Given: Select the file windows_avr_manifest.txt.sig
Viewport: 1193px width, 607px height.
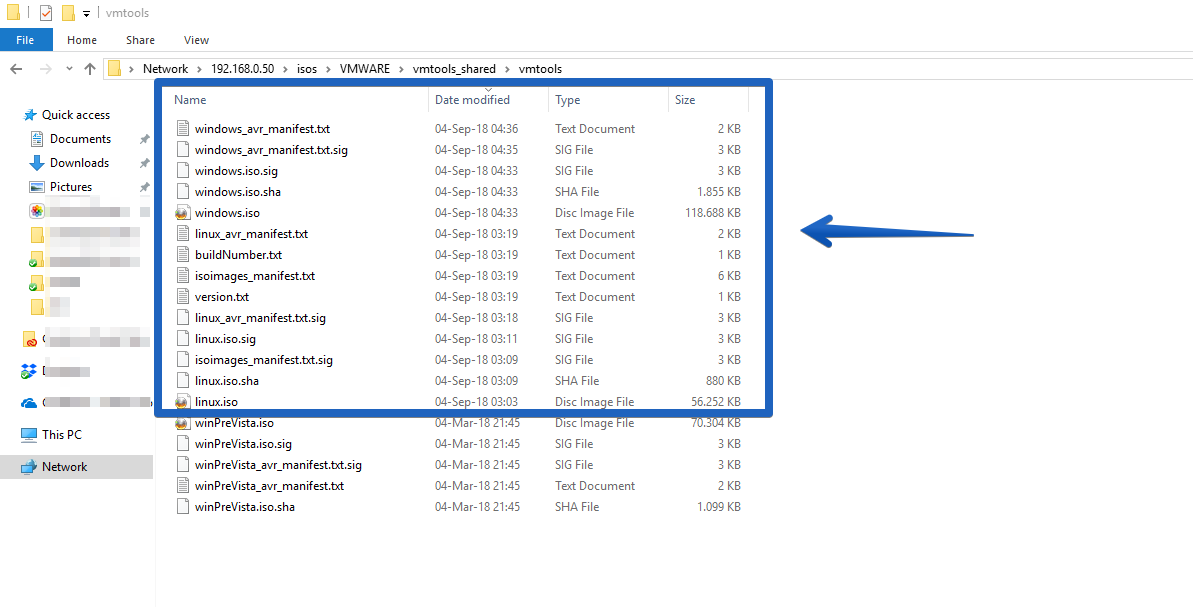Looking at the screenshot, I should pyautogui.click(x=271, y=150).
